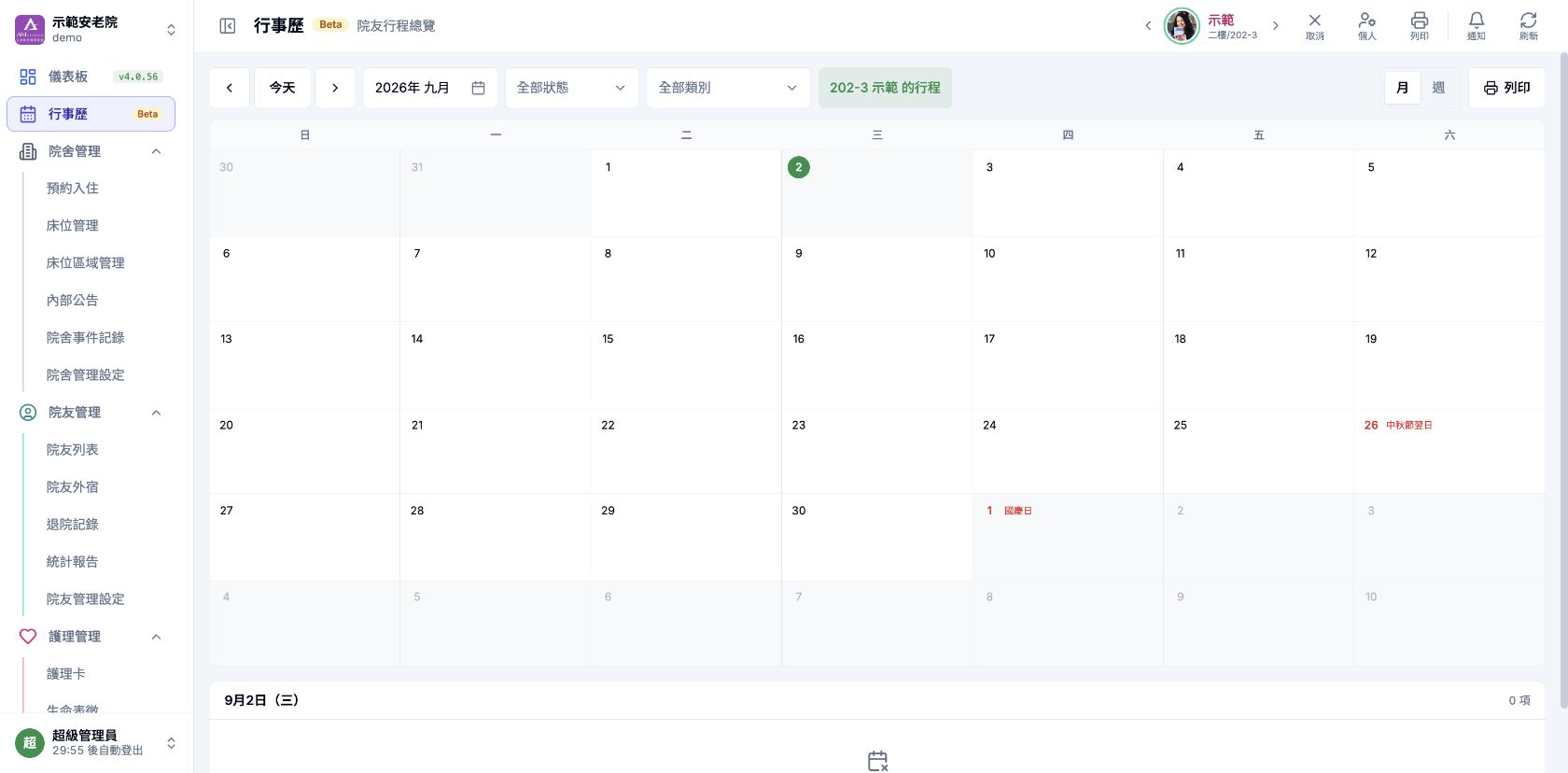
Task: Toggle the sidebar collapse icon
Action: 228,26
